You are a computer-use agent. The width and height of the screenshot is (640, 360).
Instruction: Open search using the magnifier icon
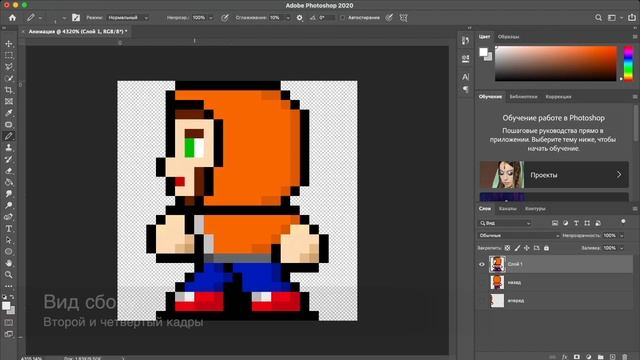coord(598,18)
